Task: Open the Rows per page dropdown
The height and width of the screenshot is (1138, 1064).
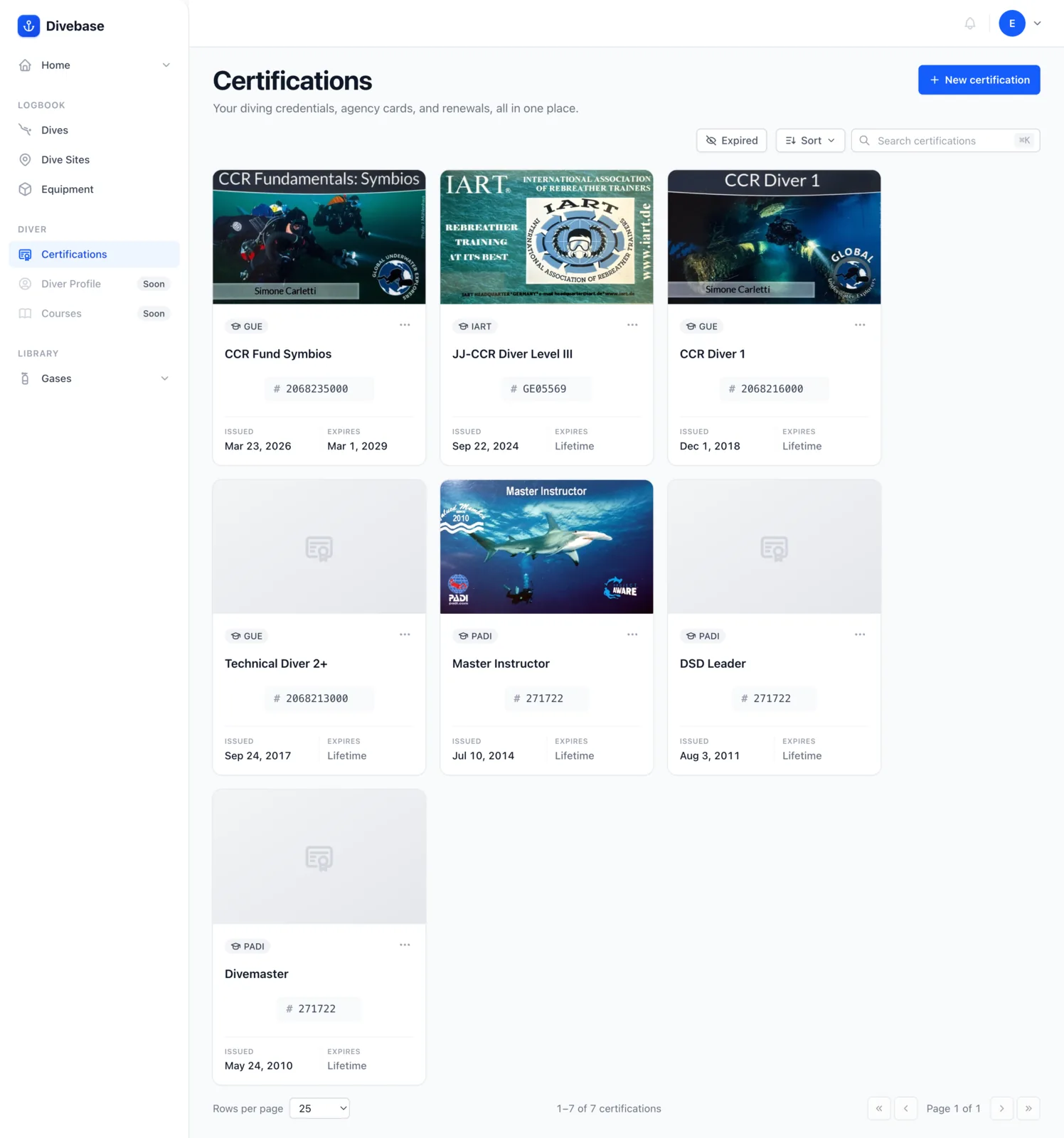Action: [319, 1108]
